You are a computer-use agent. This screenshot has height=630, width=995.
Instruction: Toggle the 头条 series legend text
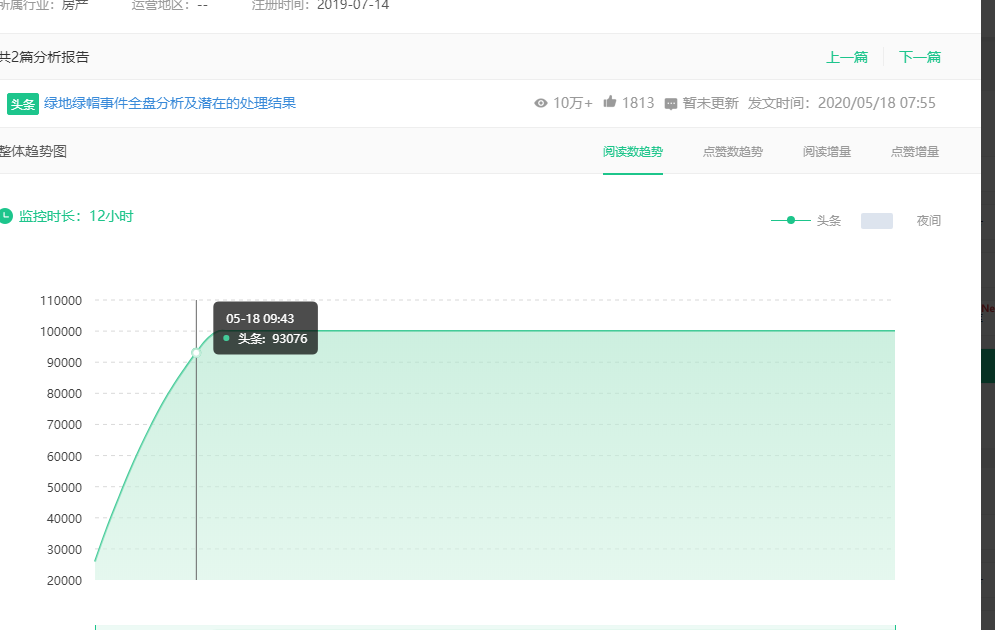(829, 220)
